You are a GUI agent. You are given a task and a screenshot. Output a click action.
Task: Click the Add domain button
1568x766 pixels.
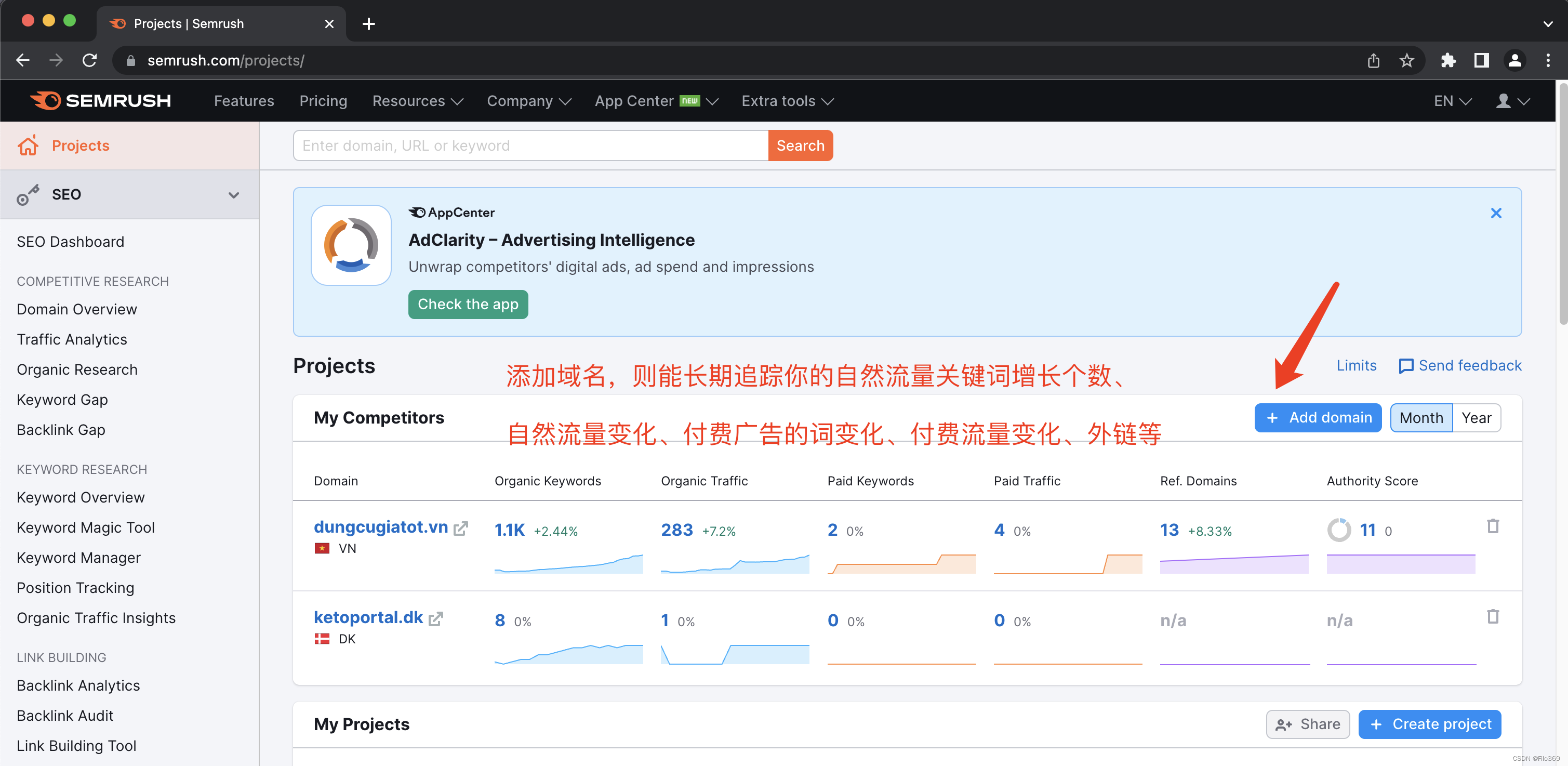(x=1317, y=418)
